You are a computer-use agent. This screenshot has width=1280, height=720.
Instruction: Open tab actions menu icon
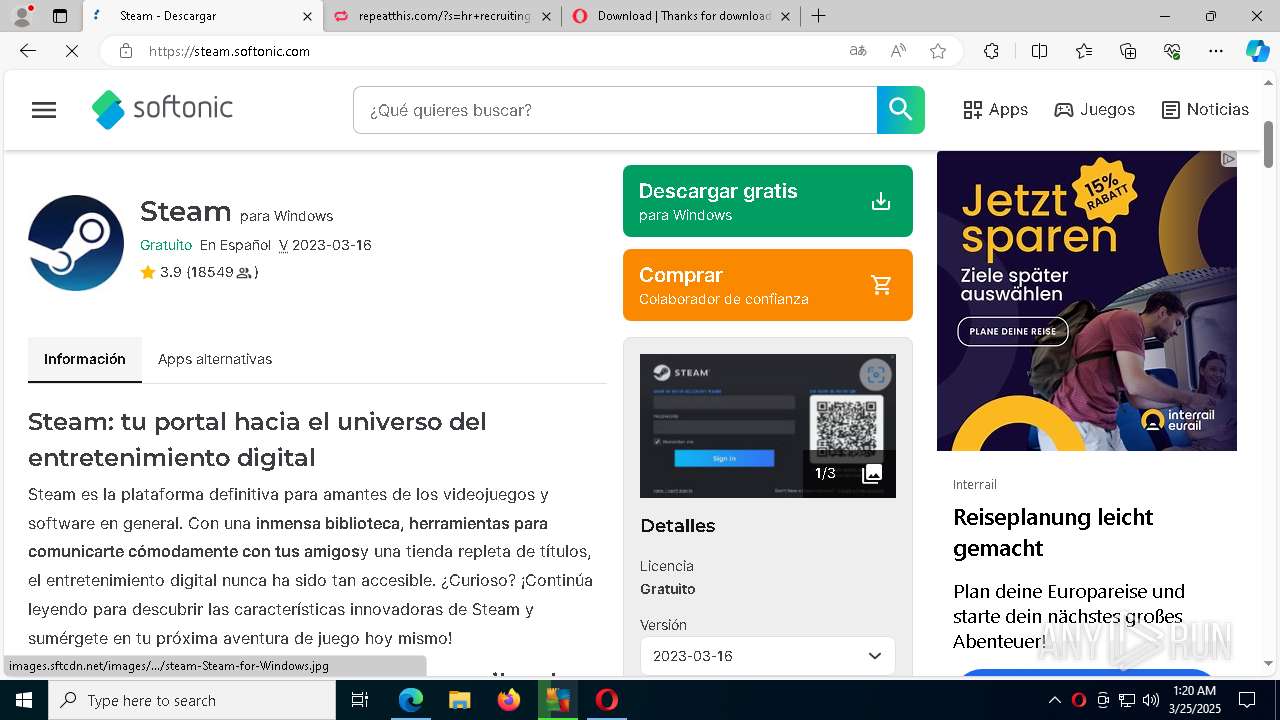tap(60, 16)
